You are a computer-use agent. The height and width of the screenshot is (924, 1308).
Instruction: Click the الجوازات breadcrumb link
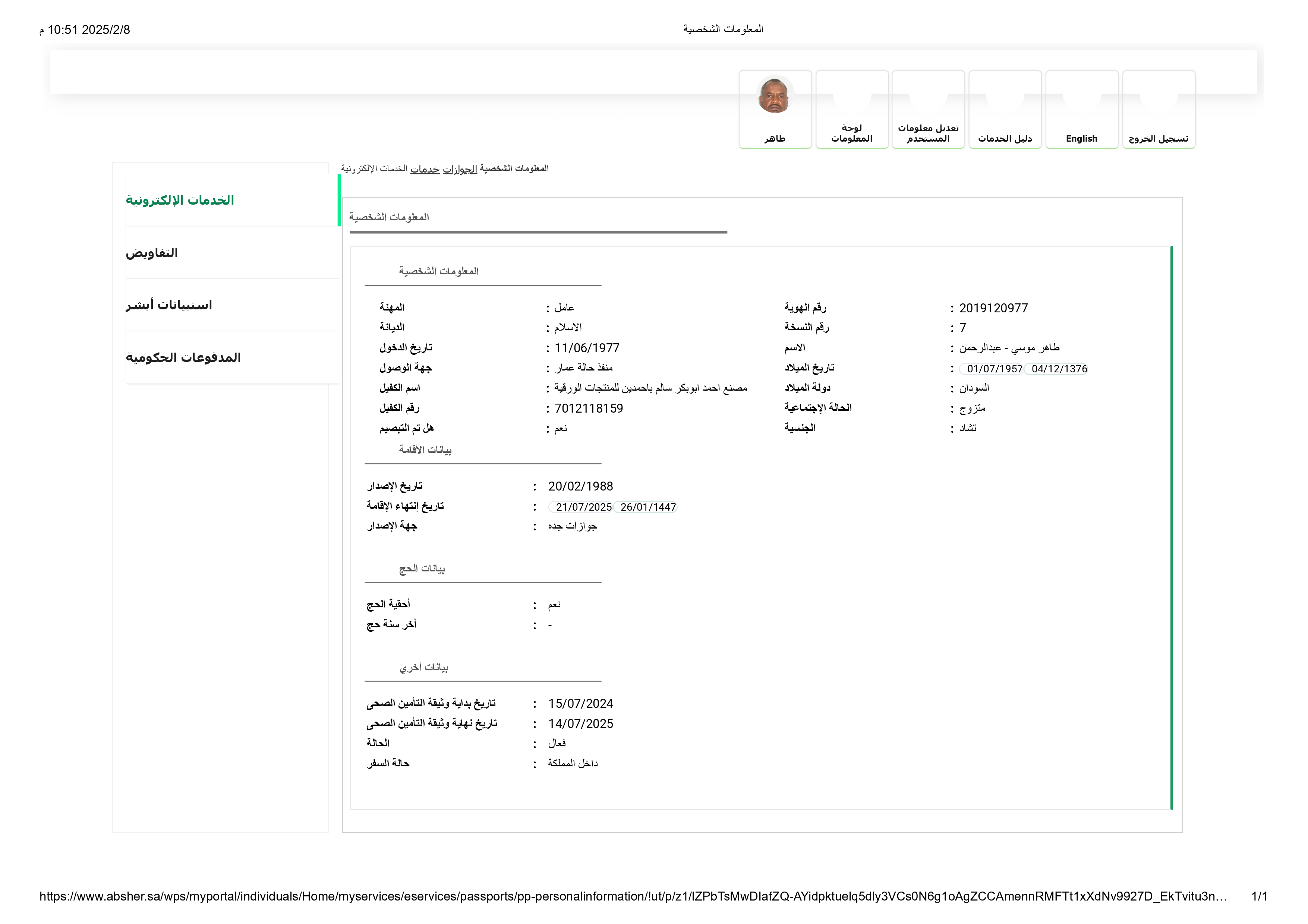pos(460,168)
